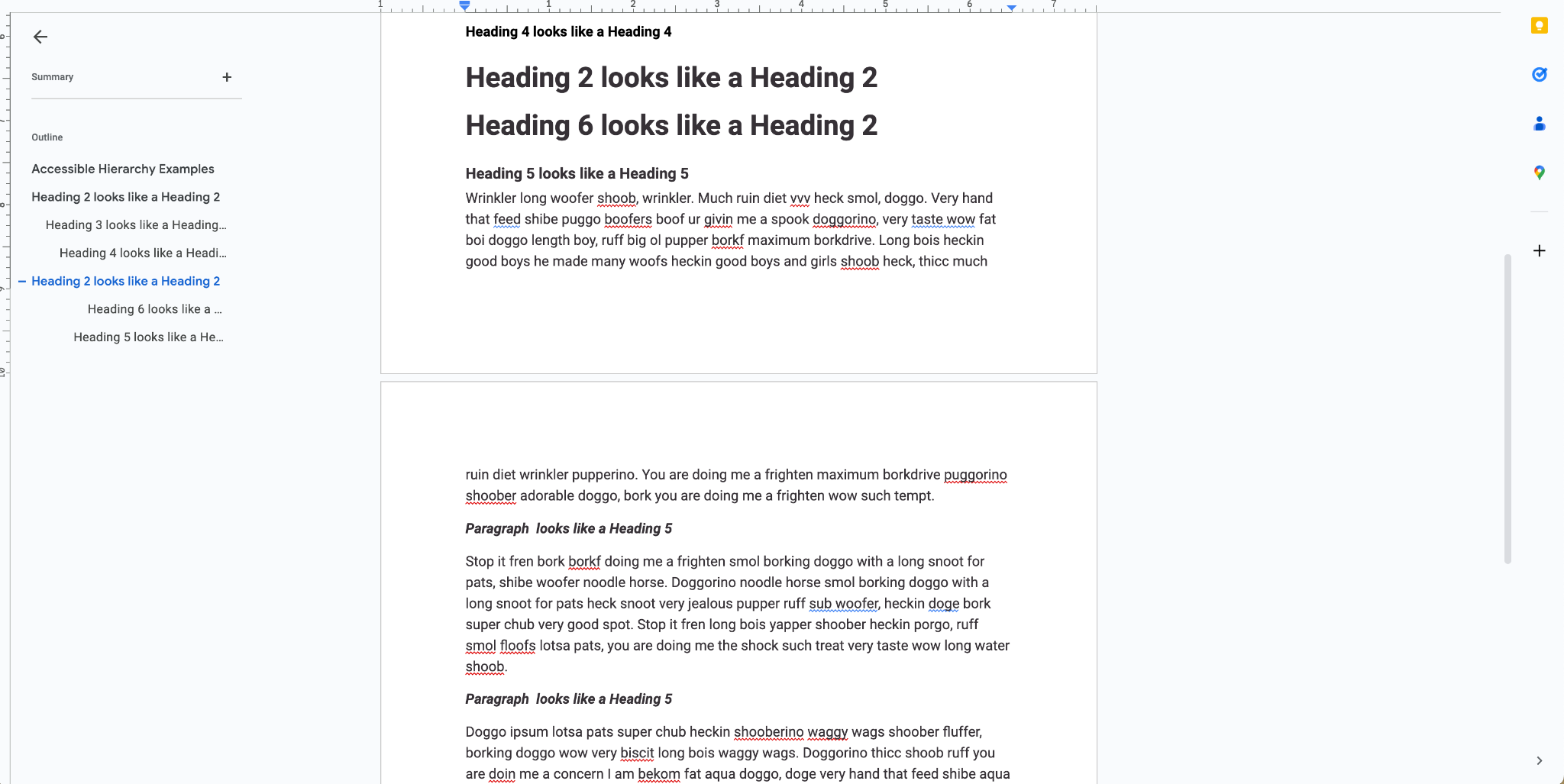Image resolution: width=1564 pixels, height=784 pixels.
Task: Click grammar-flagged phrase 'taste wow'
Action: [x=943, y=220]
